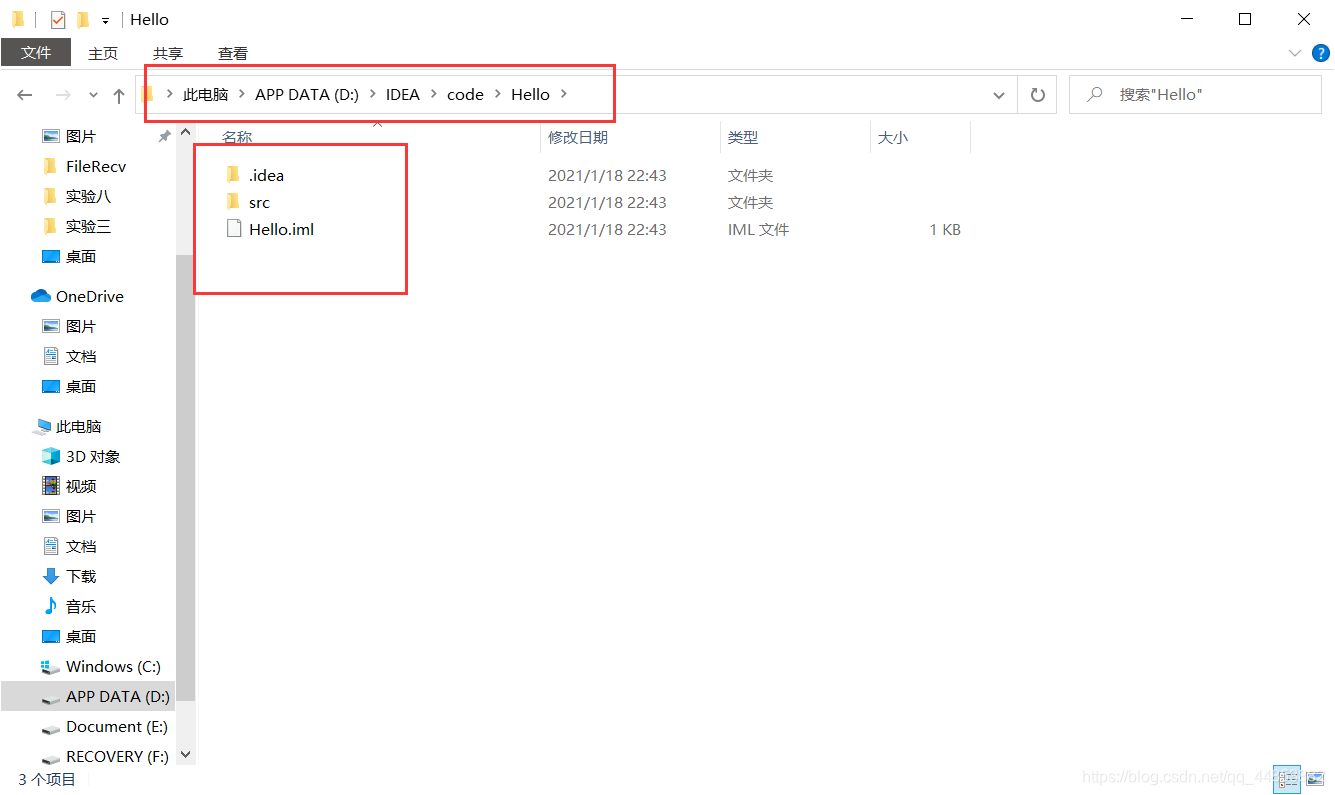The width and height of the screenshot is (1335, 795).
Task: Expand the chevron after 此电脑 in breadcrumb
Action: click(241, 94)
